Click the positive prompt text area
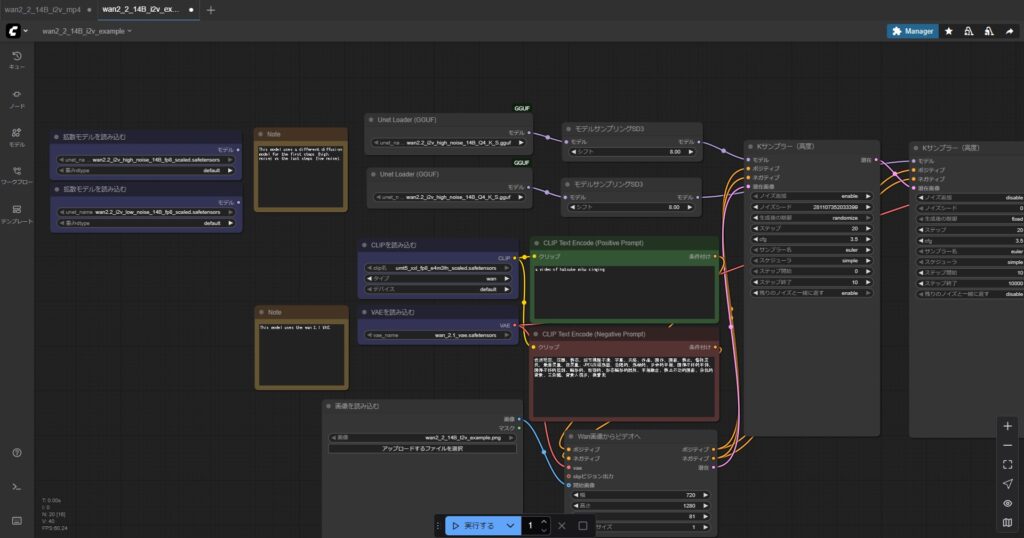 625,291
